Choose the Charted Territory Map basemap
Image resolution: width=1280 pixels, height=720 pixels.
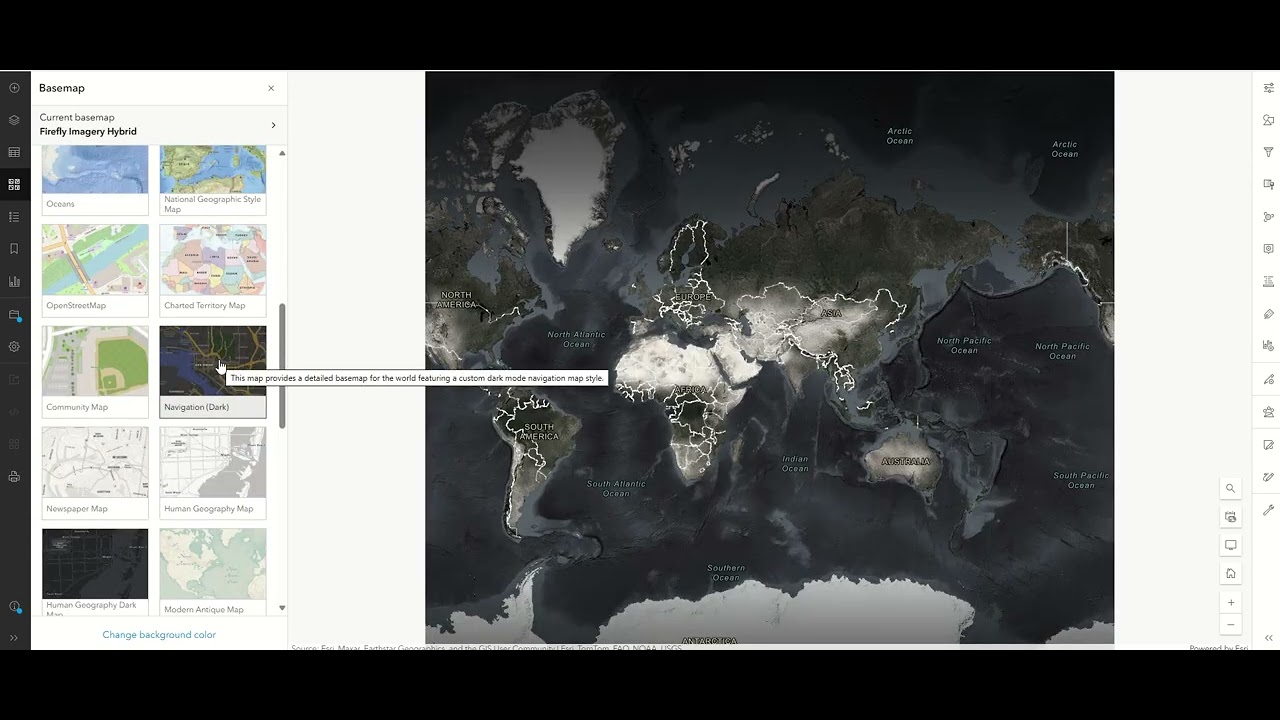pos(213,270)
